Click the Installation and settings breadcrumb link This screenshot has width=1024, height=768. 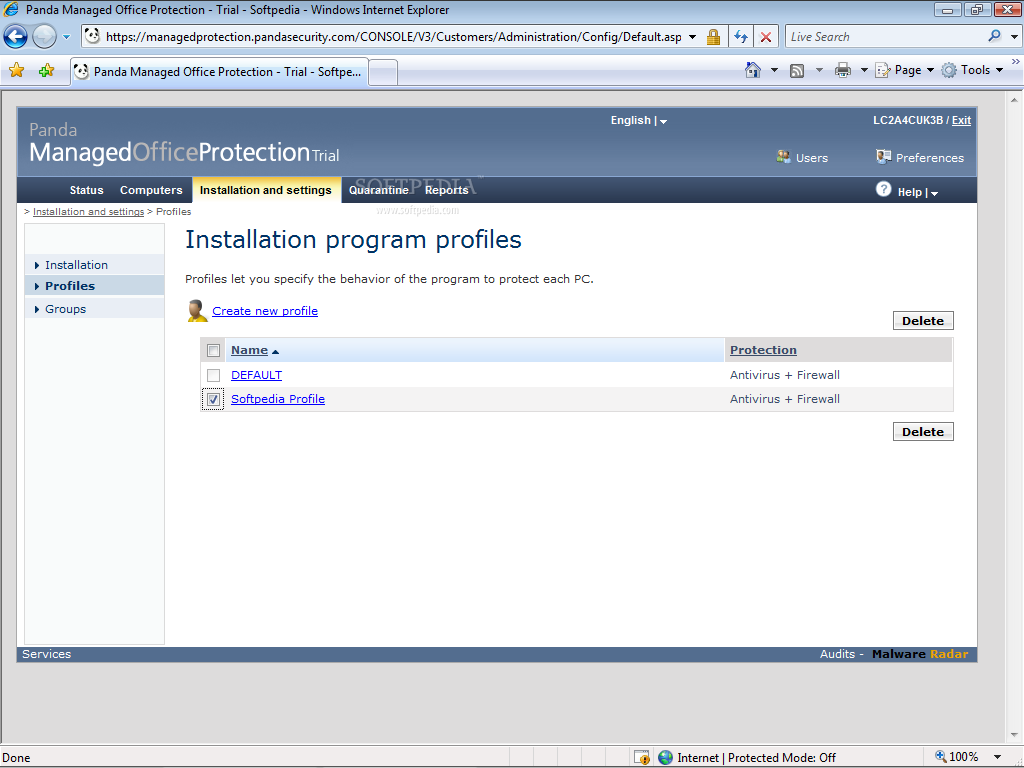tap(88, 212)
